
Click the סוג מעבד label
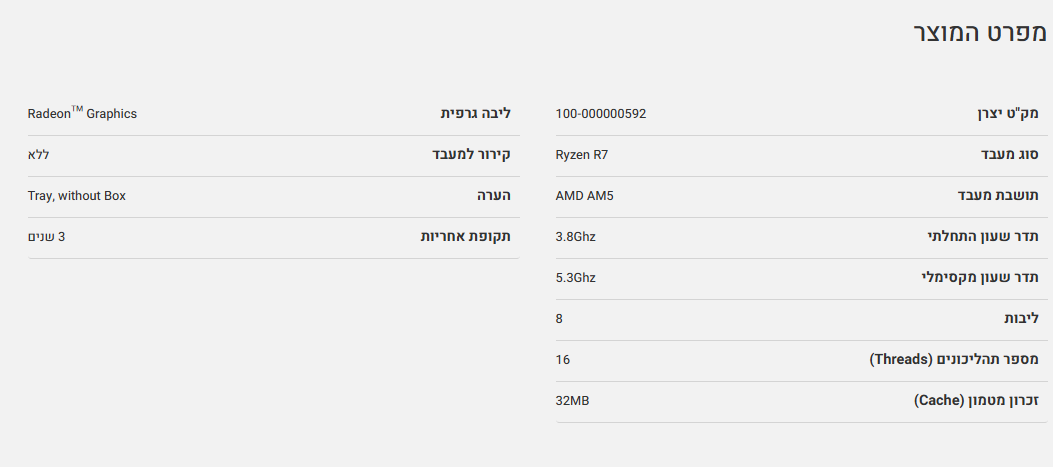pos(1009,155)
